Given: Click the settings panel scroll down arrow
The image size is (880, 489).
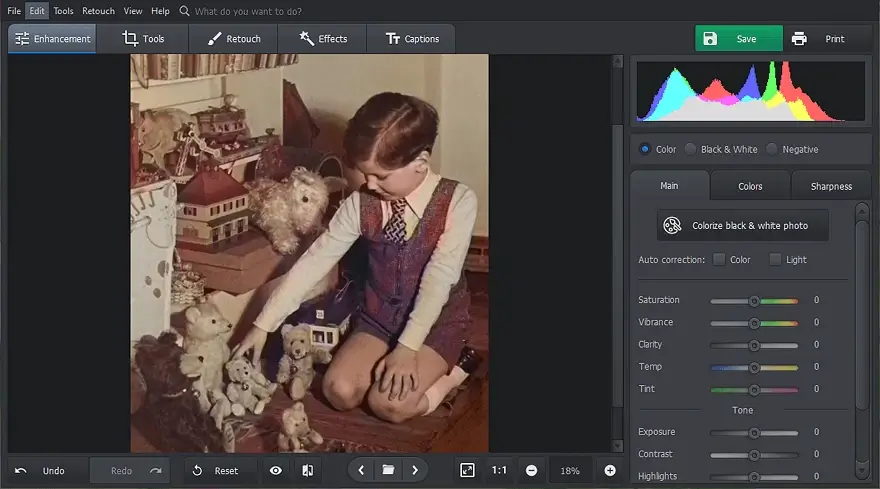Looking at the screenshot, I should pyautogui.click(x=862, y=470).
